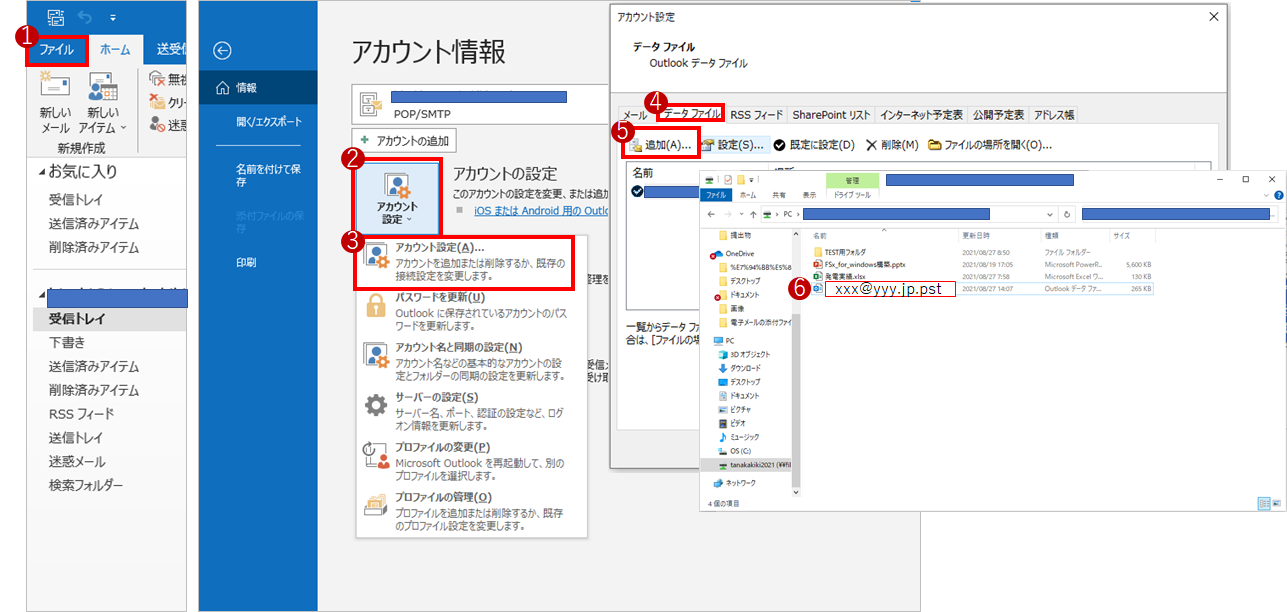1287x612 pixels.
Task: Open the 検索フォルダー item
Action: pyautogui.click(x=86, y=486)
